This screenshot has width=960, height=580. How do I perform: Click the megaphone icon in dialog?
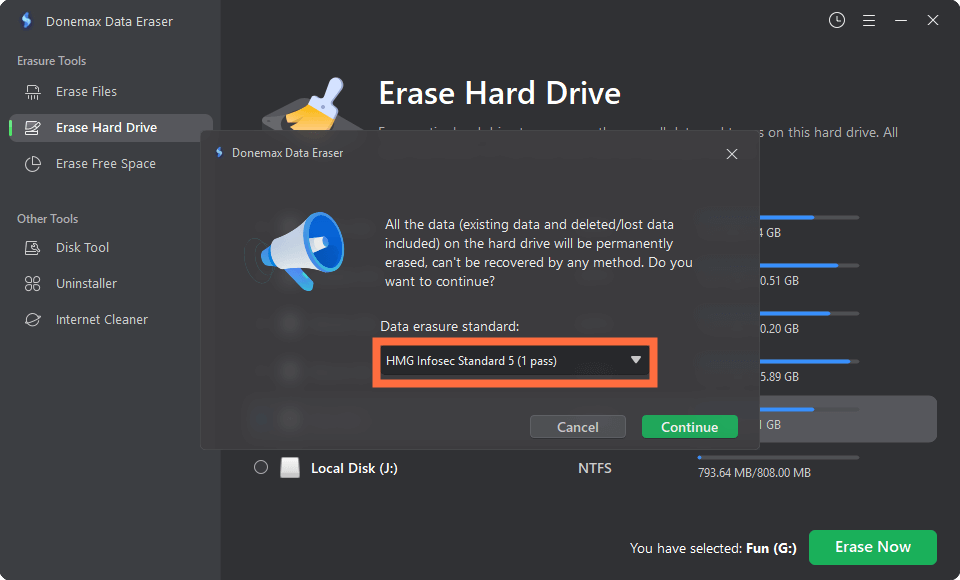pos(295,250)
